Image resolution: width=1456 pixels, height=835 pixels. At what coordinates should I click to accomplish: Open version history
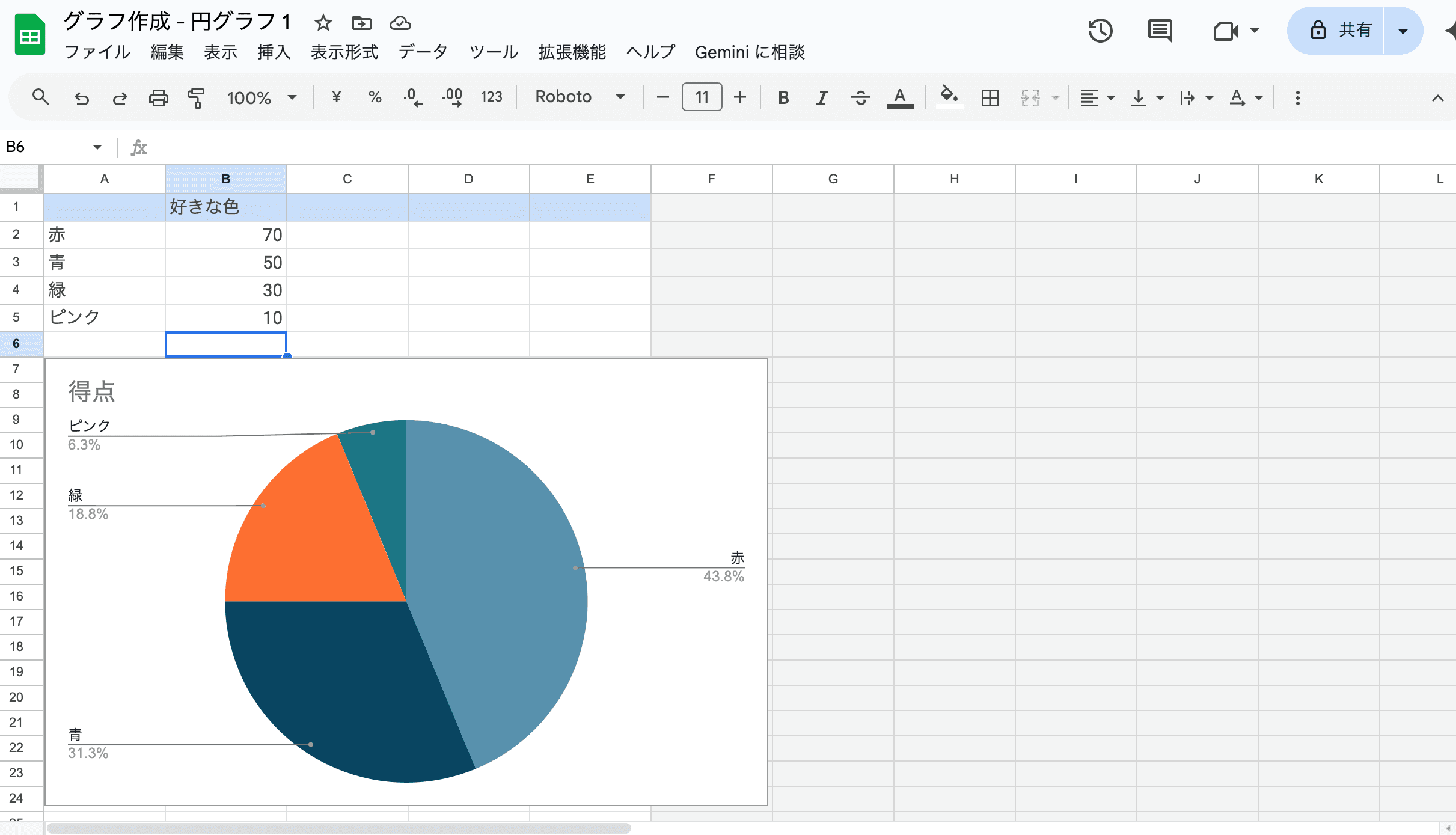tap(1100, 30)
